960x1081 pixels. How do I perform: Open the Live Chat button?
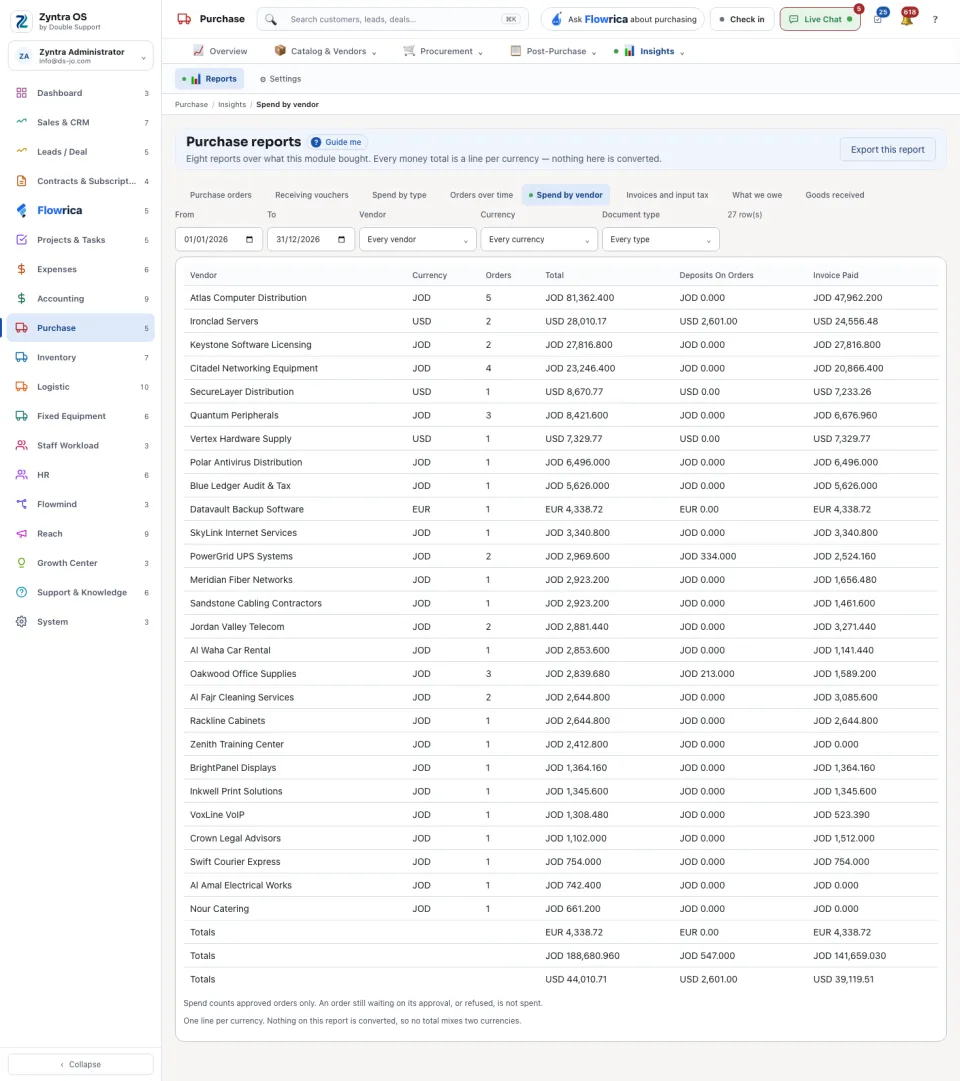(820, 19)
